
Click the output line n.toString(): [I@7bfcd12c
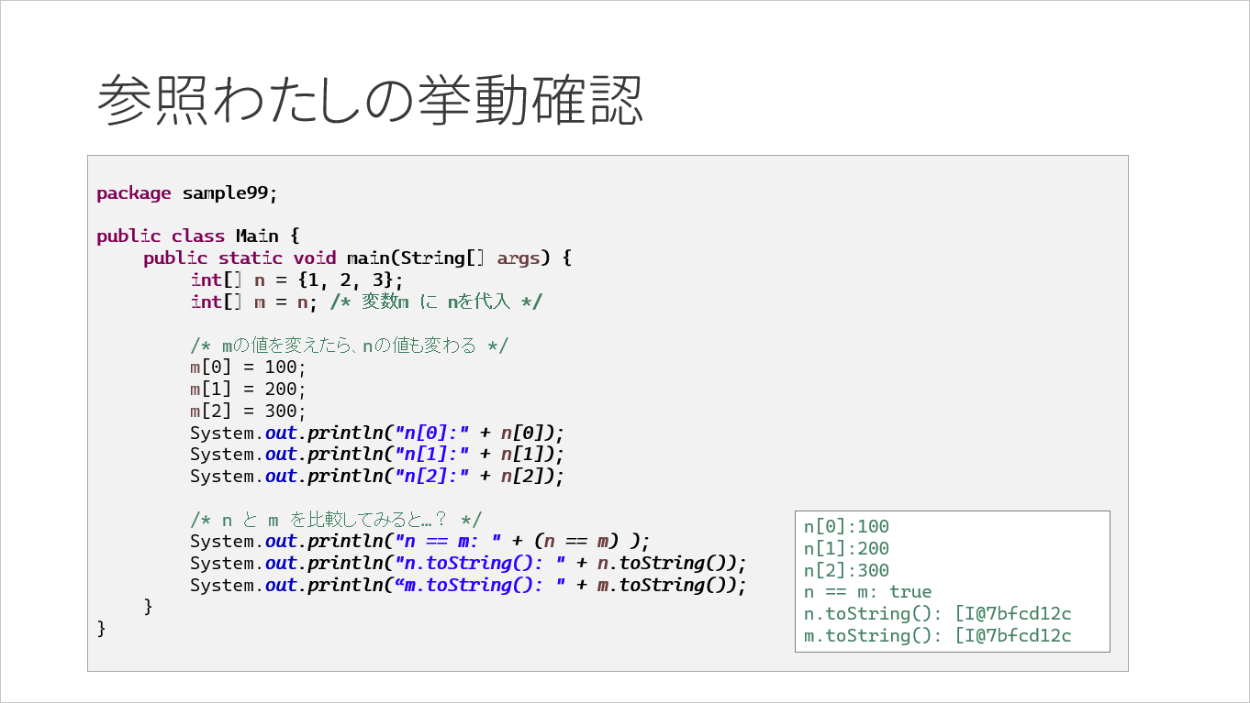point(937,614)
